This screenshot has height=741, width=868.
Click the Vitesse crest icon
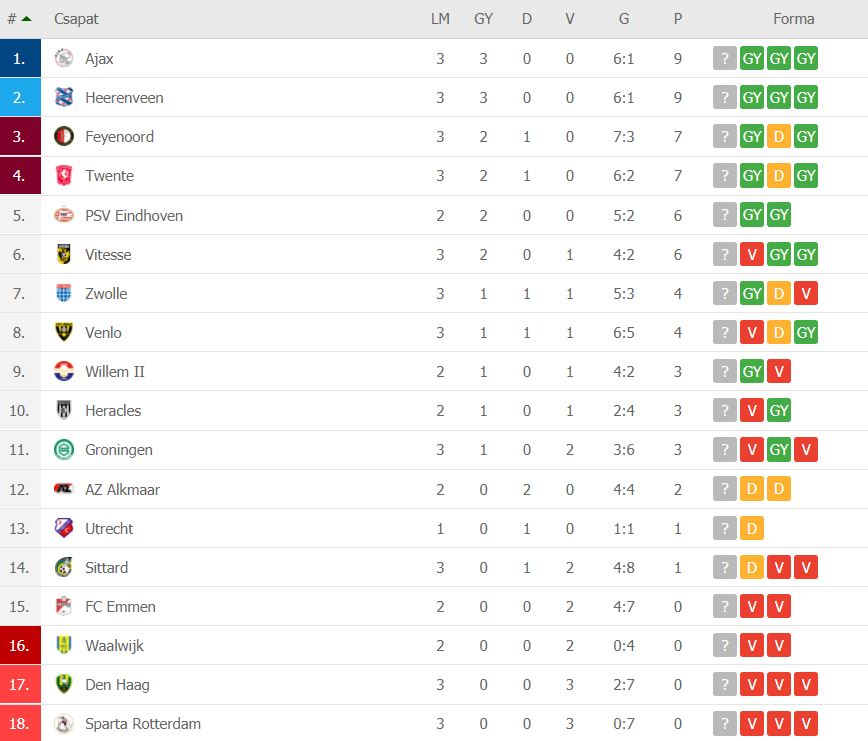point(64,254)
